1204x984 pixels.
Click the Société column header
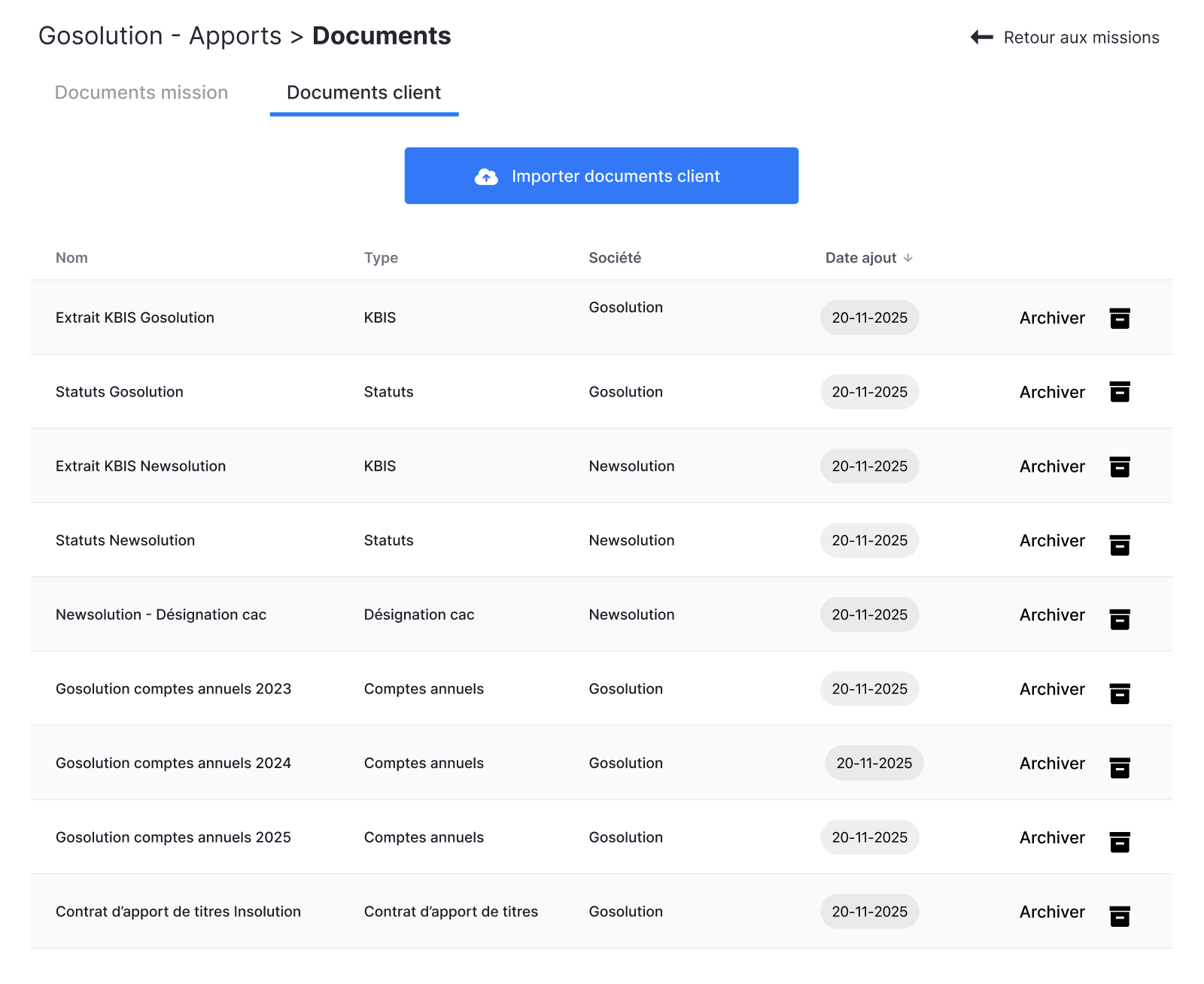coord(615,258)
